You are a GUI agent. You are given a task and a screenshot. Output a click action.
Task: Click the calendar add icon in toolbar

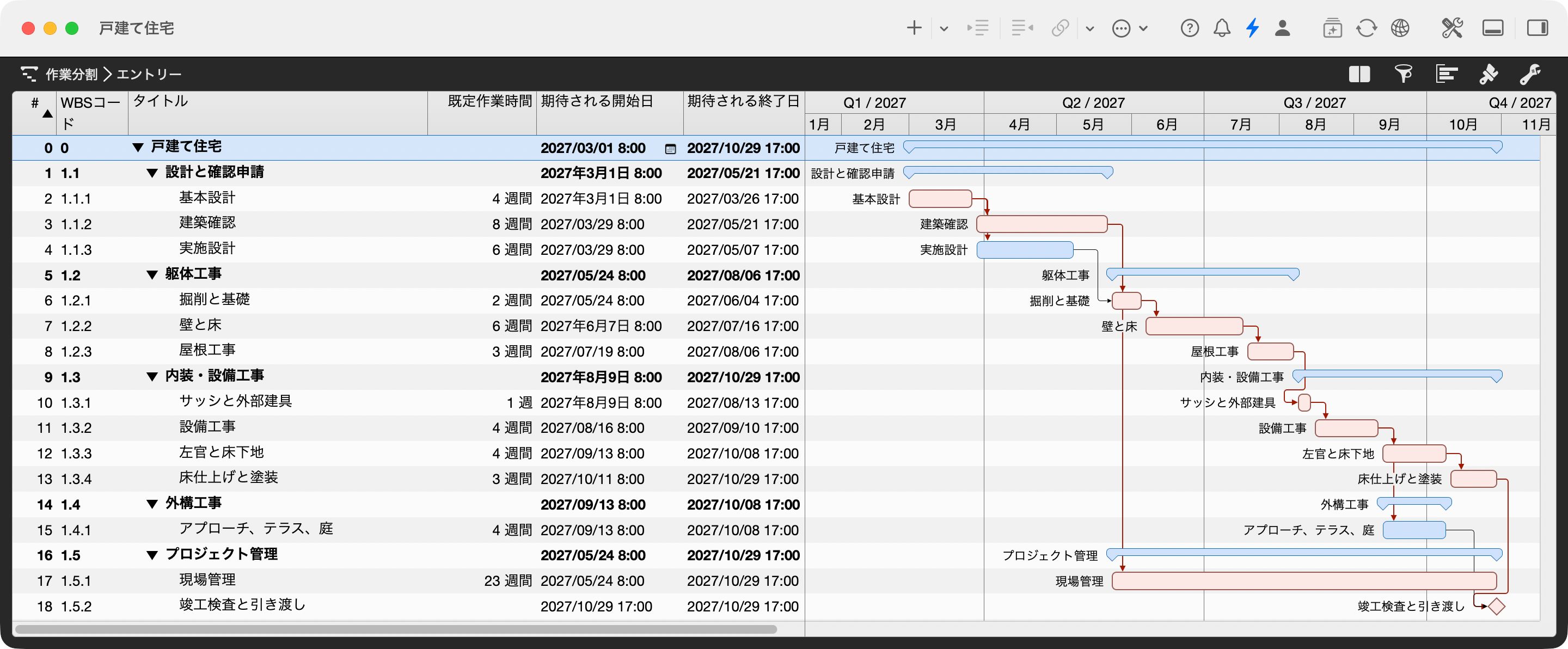(x=1332, y=28)
